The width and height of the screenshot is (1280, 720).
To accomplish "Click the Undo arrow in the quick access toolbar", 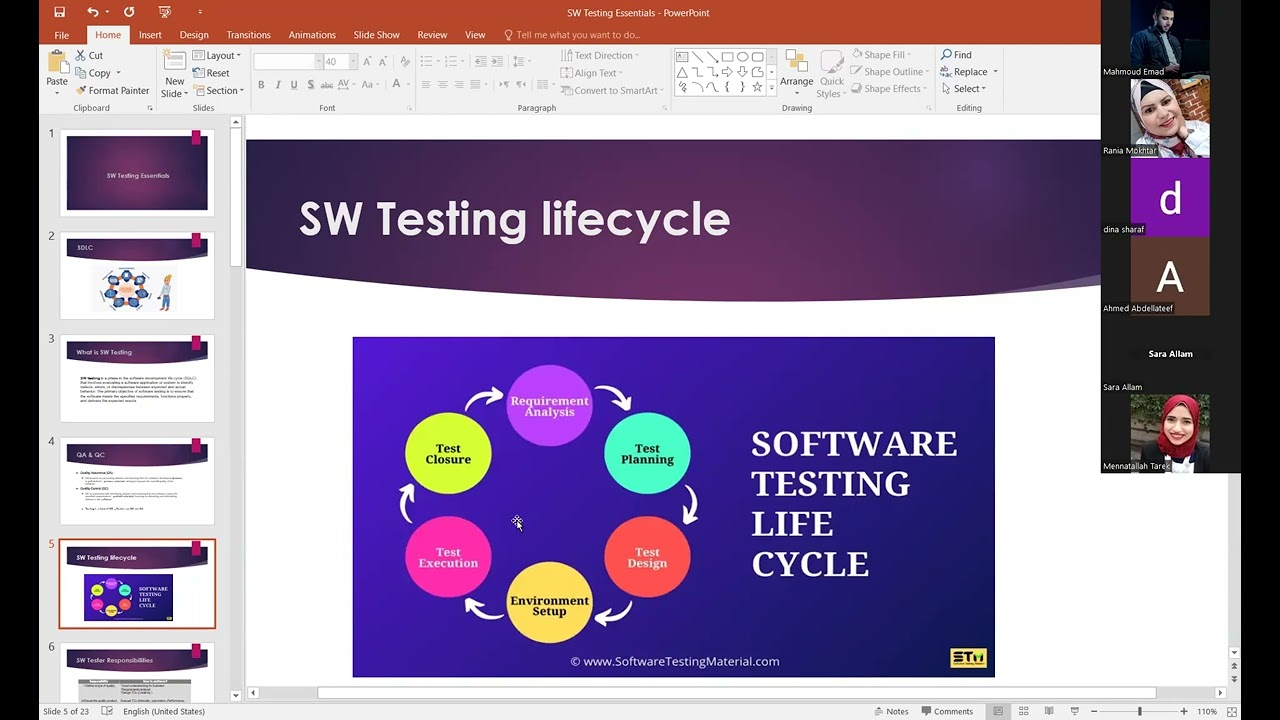I will pos(93,12).
